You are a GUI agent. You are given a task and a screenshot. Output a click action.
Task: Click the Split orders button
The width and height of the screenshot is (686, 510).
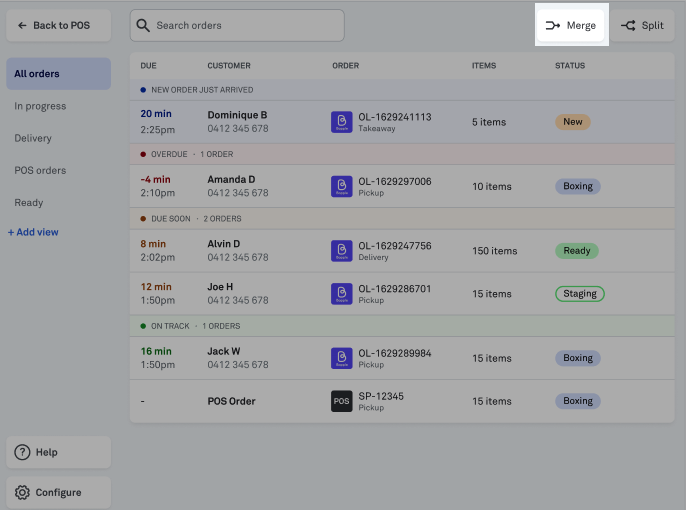coord(642,25)
